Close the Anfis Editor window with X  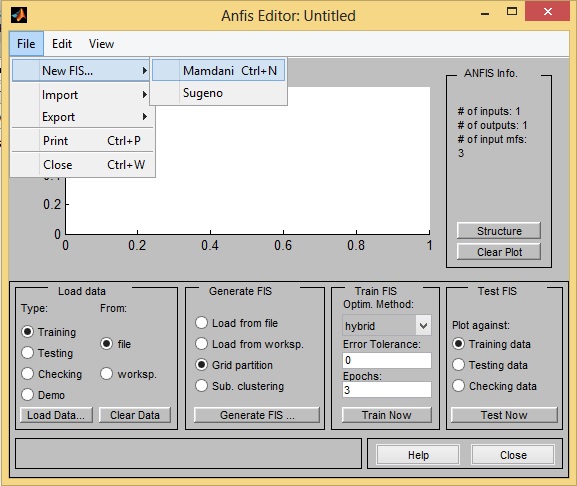pyautogui.click(x=548, y=12)
